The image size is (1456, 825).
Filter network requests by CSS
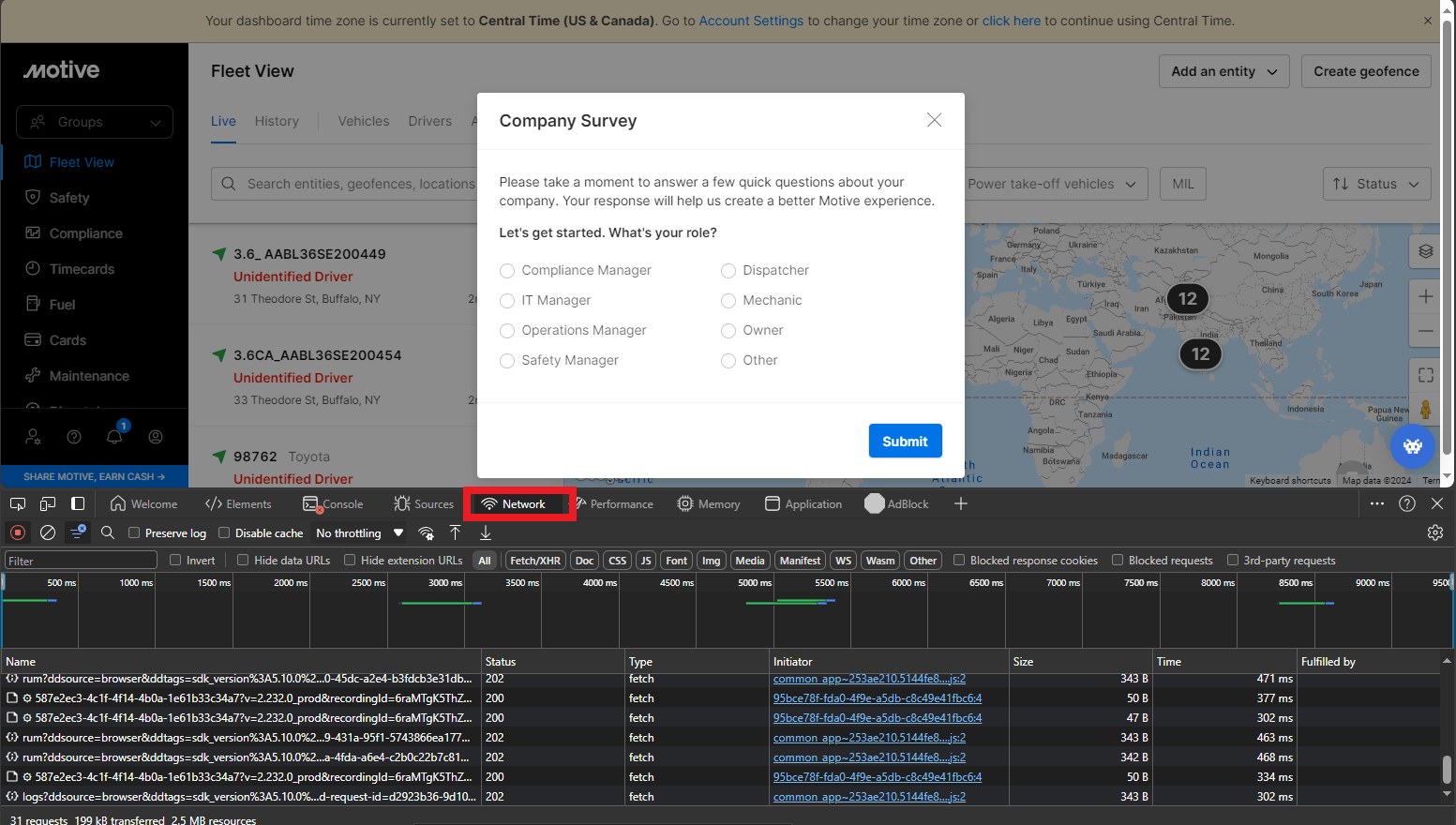(x=617, y=560)
